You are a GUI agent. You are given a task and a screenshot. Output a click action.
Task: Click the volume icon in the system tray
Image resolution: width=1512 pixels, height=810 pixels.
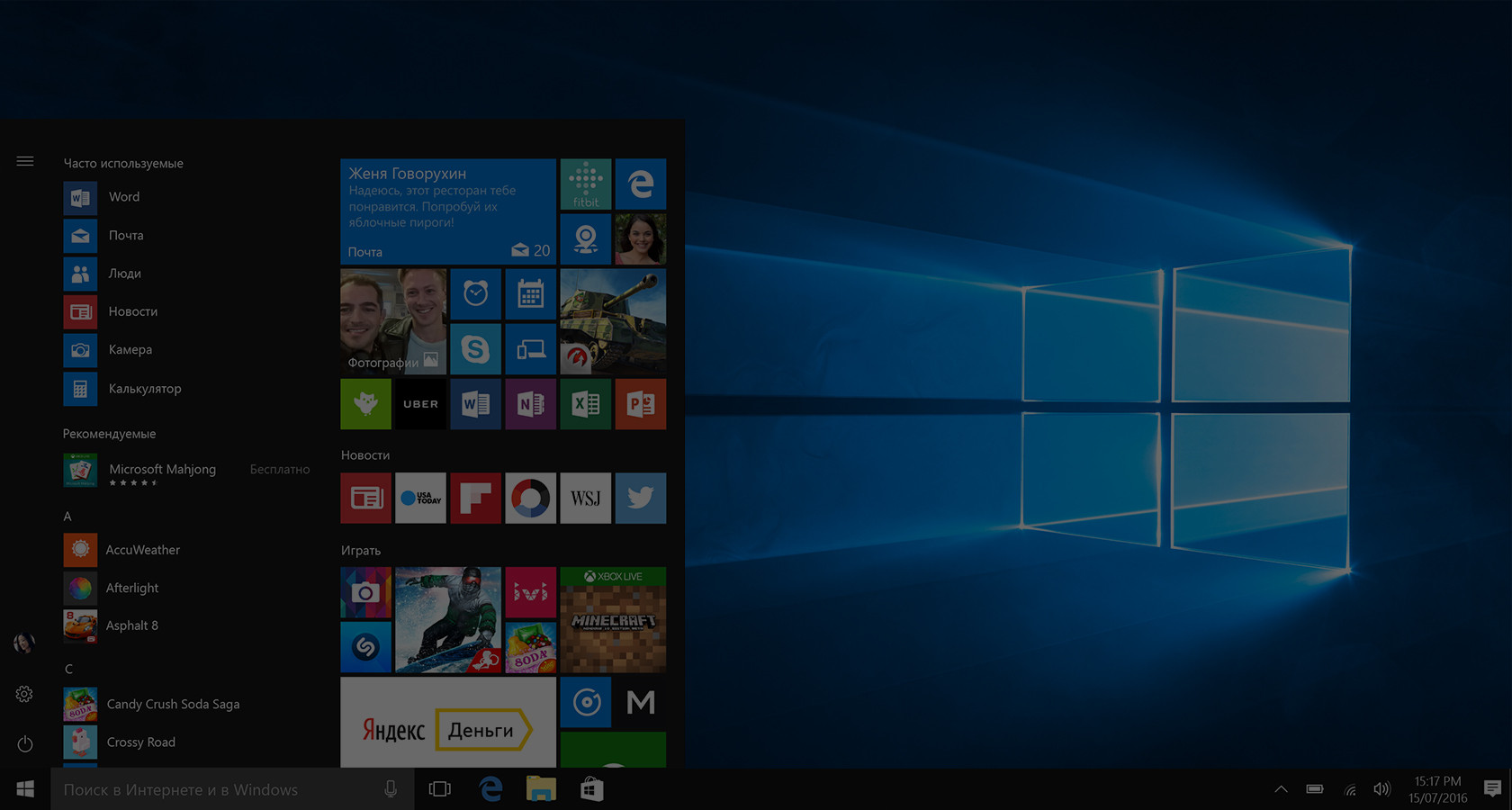click(x=1382, y=789)
